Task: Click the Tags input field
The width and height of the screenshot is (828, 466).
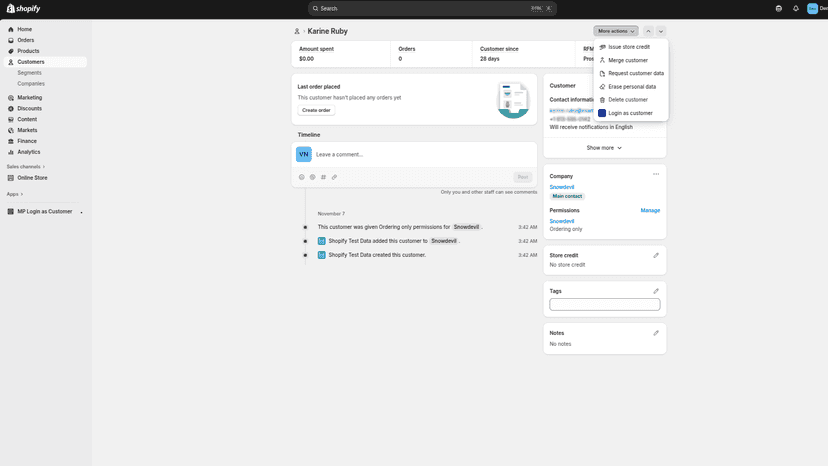Action: coord(605,305)
